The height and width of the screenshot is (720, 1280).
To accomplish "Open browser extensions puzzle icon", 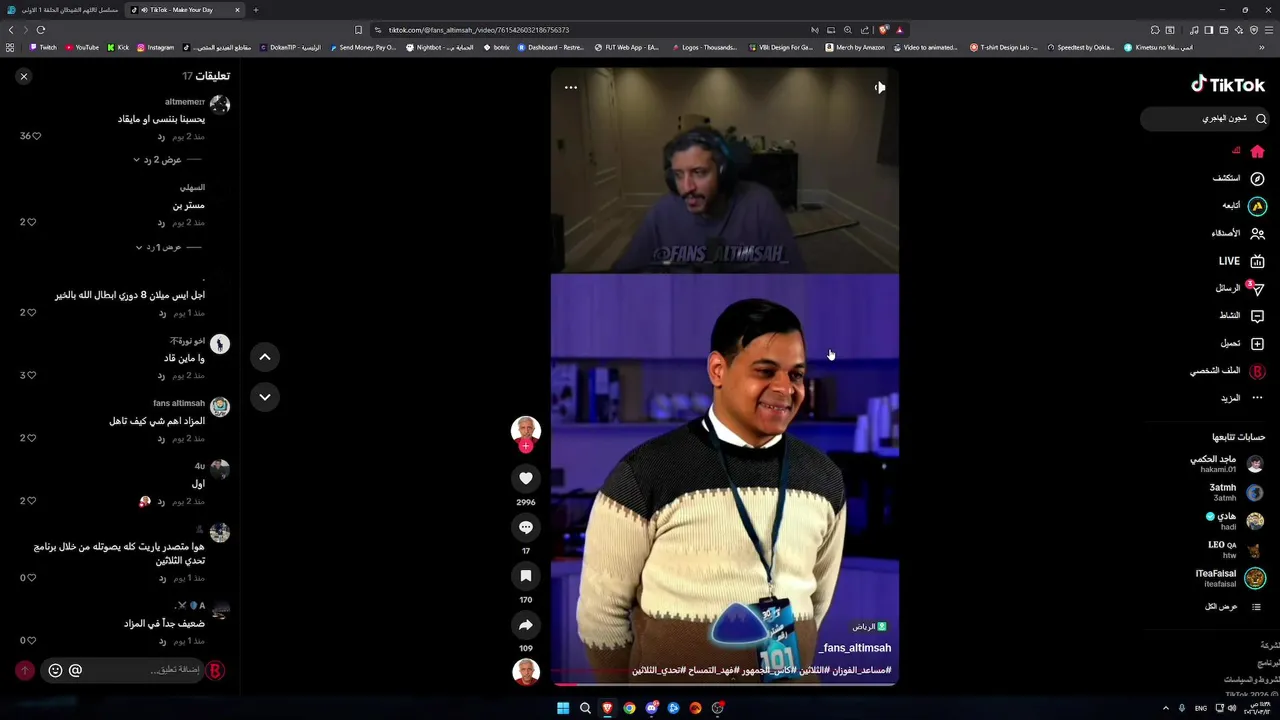I will click(x=1155, y=30).
